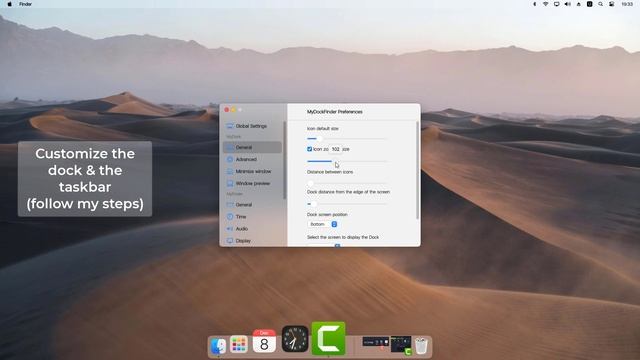Click the dark square icon in menu bar
Viewport: 640px width, 360px height.
(589, 4)
